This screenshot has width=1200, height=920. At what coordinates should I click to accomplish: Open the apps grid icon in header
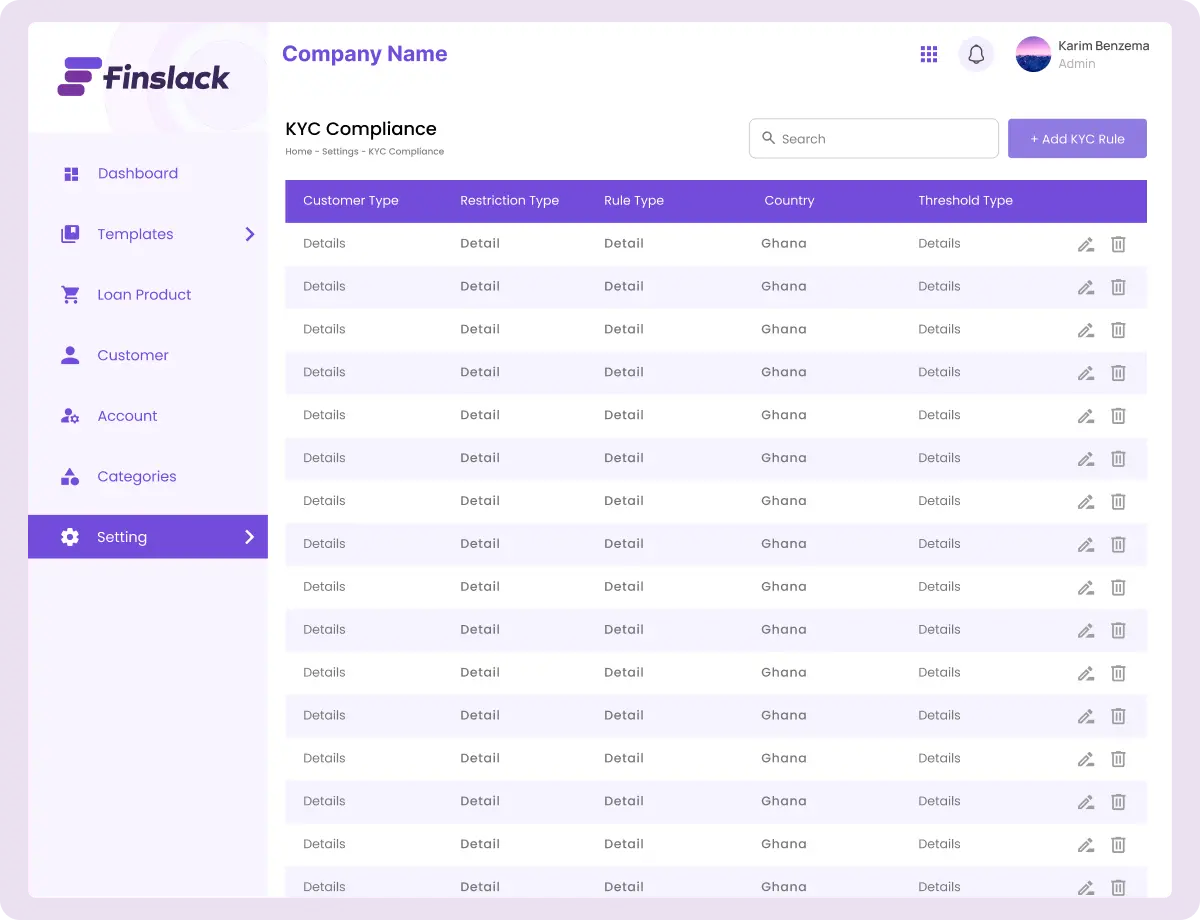929,54
